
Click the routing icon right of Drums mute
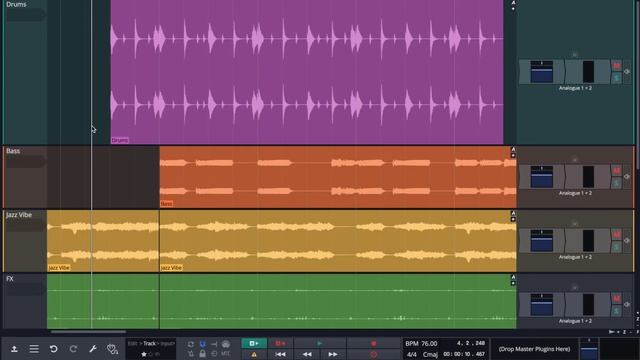pyautogui.click(x=627, y=72)
